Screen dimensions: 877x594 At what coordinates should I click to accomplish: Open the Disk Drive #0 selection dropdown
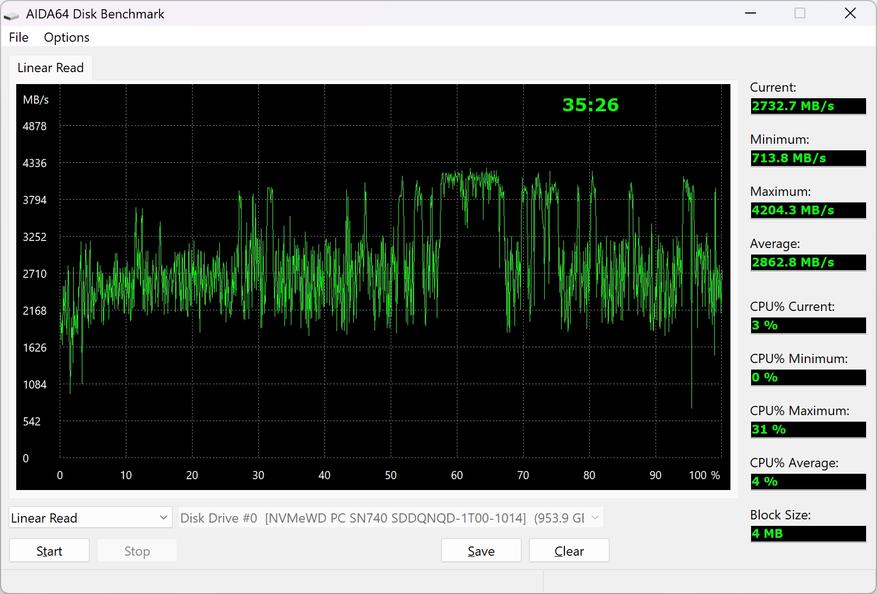(x=390, y=518)
